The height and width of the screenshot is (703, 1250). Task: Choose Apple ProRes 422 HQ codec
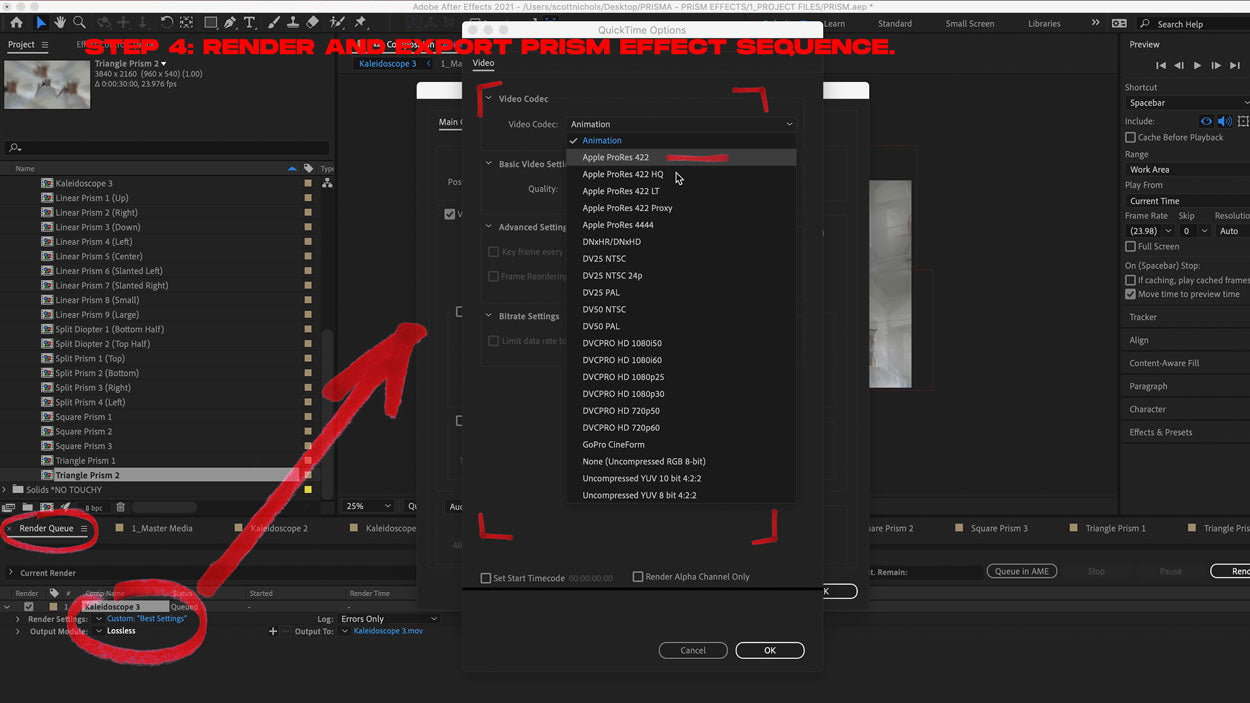681,174
